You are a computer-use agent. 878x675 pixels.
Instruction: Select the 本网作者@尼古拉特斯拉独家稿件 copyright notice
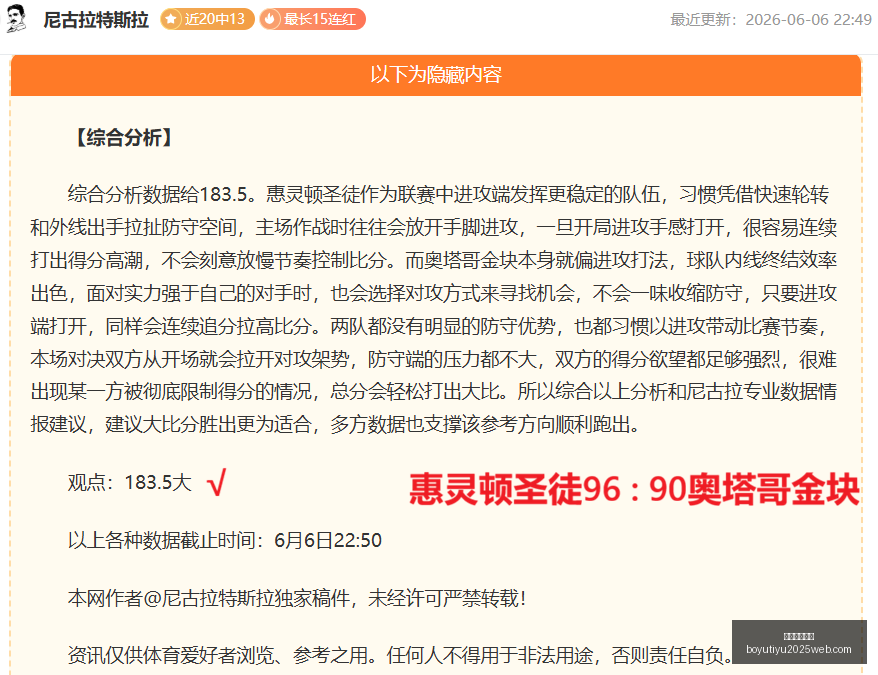(297, 598)
